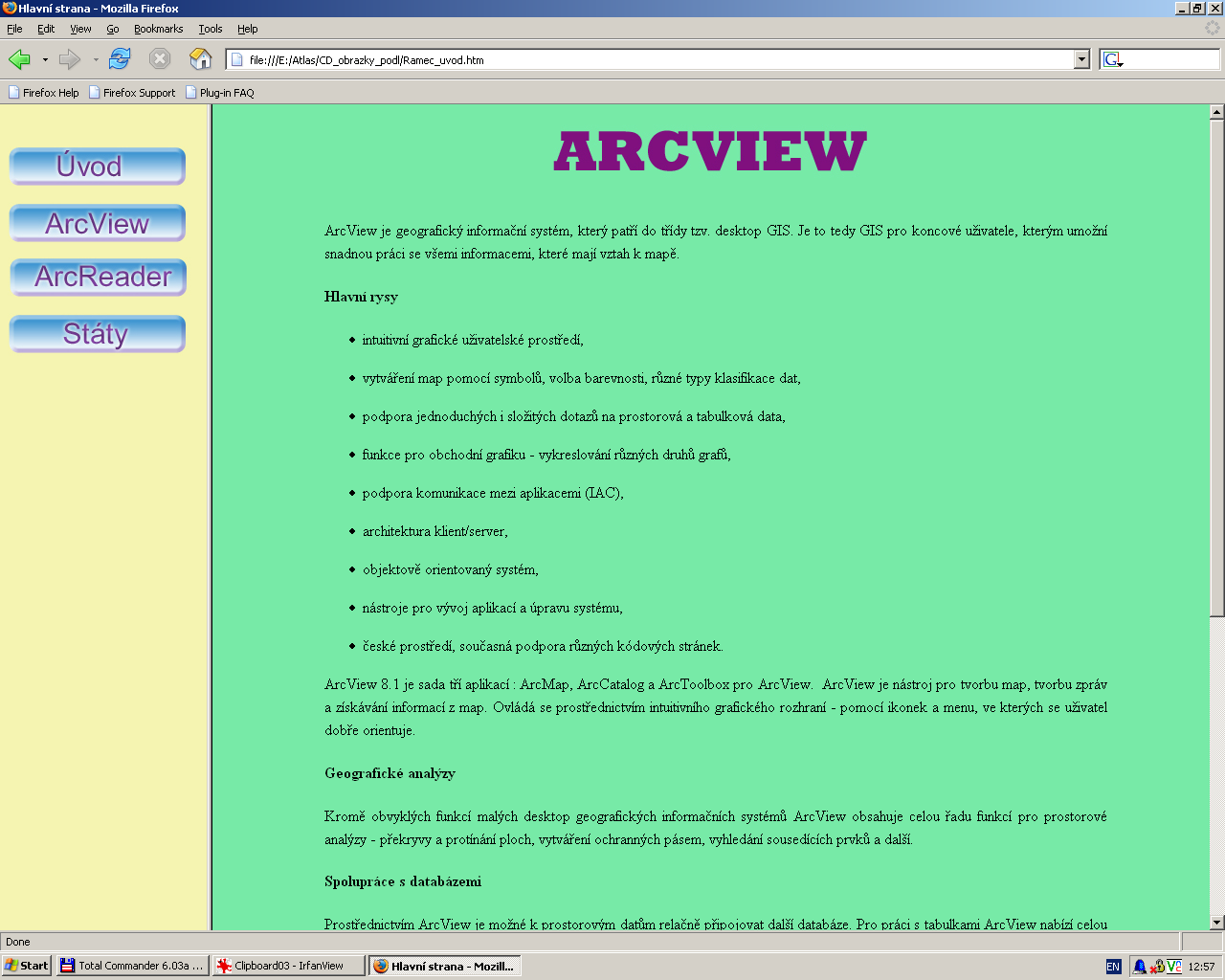The height and width of the screenshot is (980, 1225).
Task: Click the page icon in the address bar
Action: coord(237,59)
